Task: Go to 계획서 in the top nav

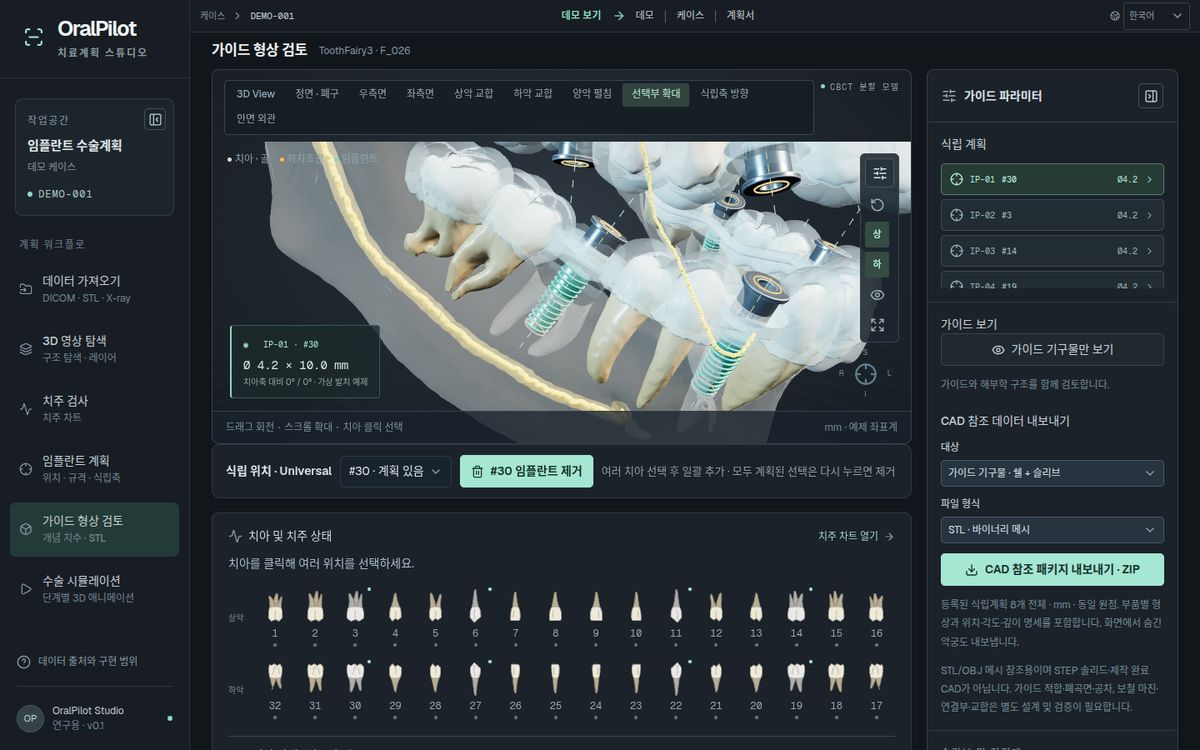Action: (x=741, y=16)
